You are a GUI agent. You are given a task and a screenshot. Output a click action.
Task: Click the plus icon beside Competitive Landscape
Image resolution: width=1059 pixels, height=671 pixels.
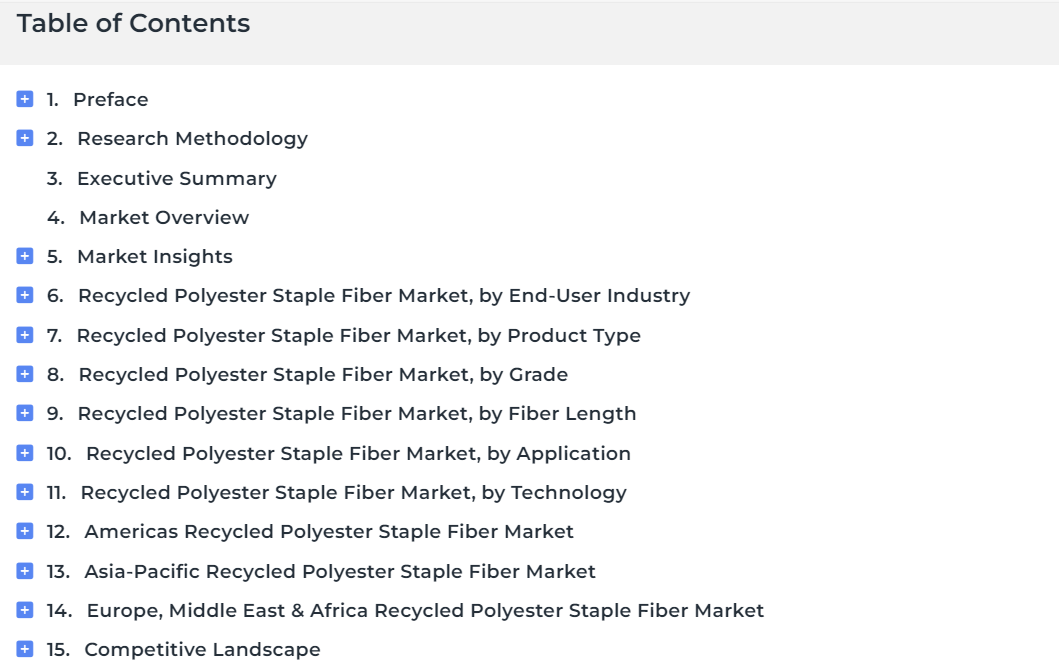tap(25, 650)
